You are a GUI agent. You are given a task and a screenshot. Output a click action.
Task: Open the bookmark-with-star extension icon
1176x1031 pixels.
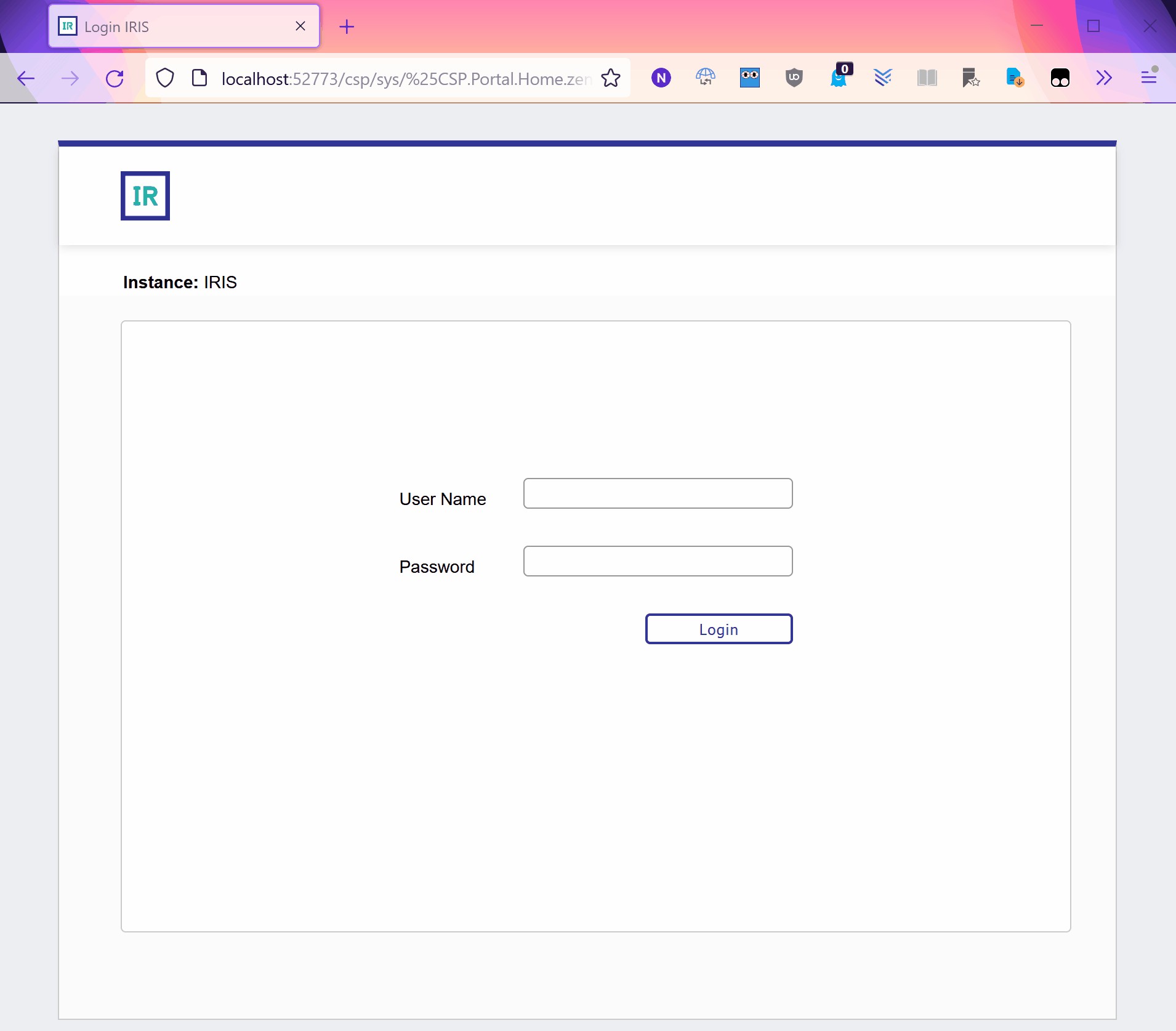(x=971, y=78)
